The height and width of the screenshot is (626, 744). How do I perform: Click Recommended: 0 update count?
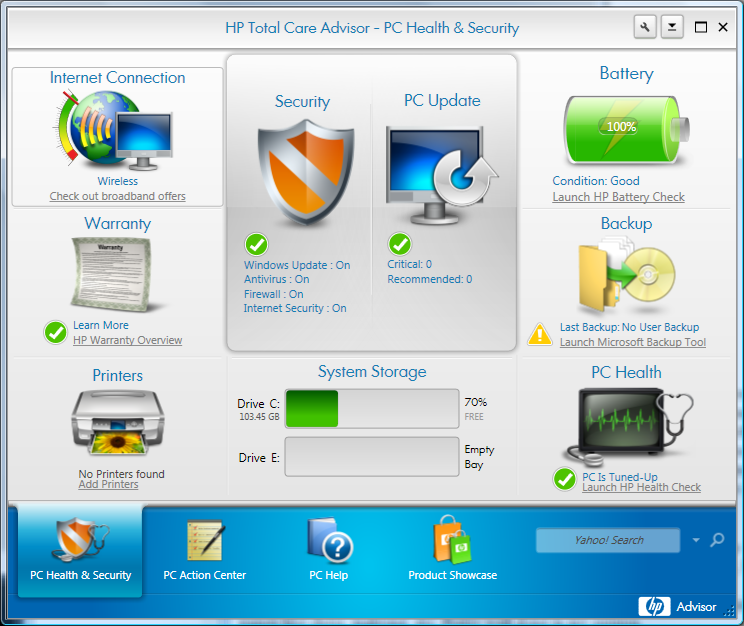pos(430,279)
